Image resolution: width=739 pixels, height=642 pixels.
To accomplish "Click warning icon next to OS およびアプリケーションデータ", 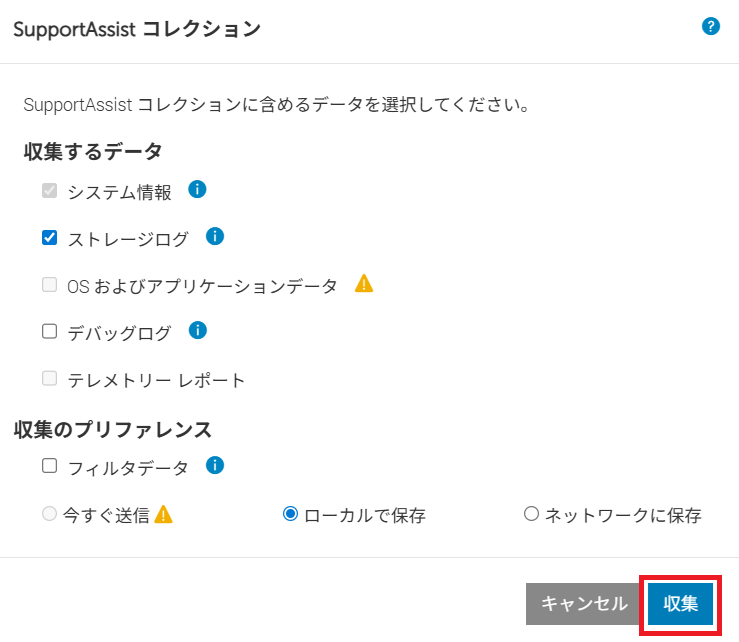I will 364,284.
